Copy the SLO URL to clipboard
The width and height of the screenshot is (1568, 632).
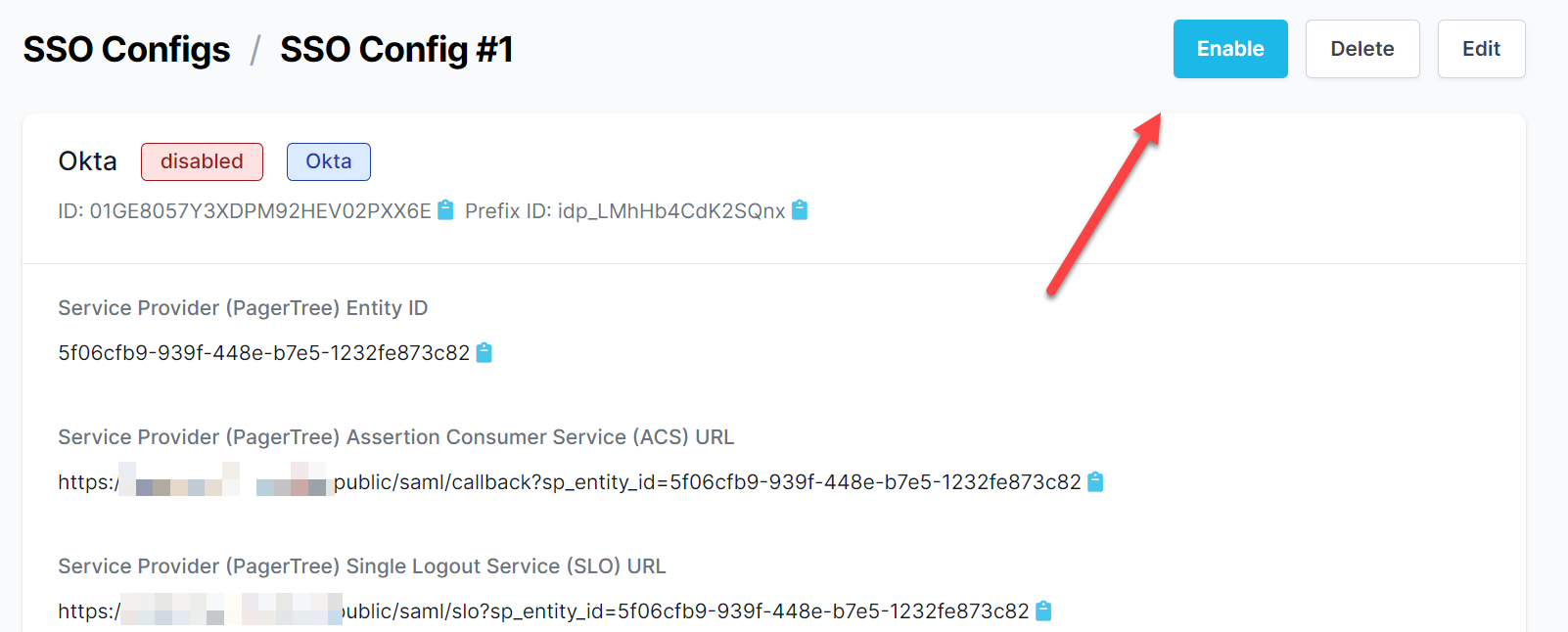point(1043,611)
